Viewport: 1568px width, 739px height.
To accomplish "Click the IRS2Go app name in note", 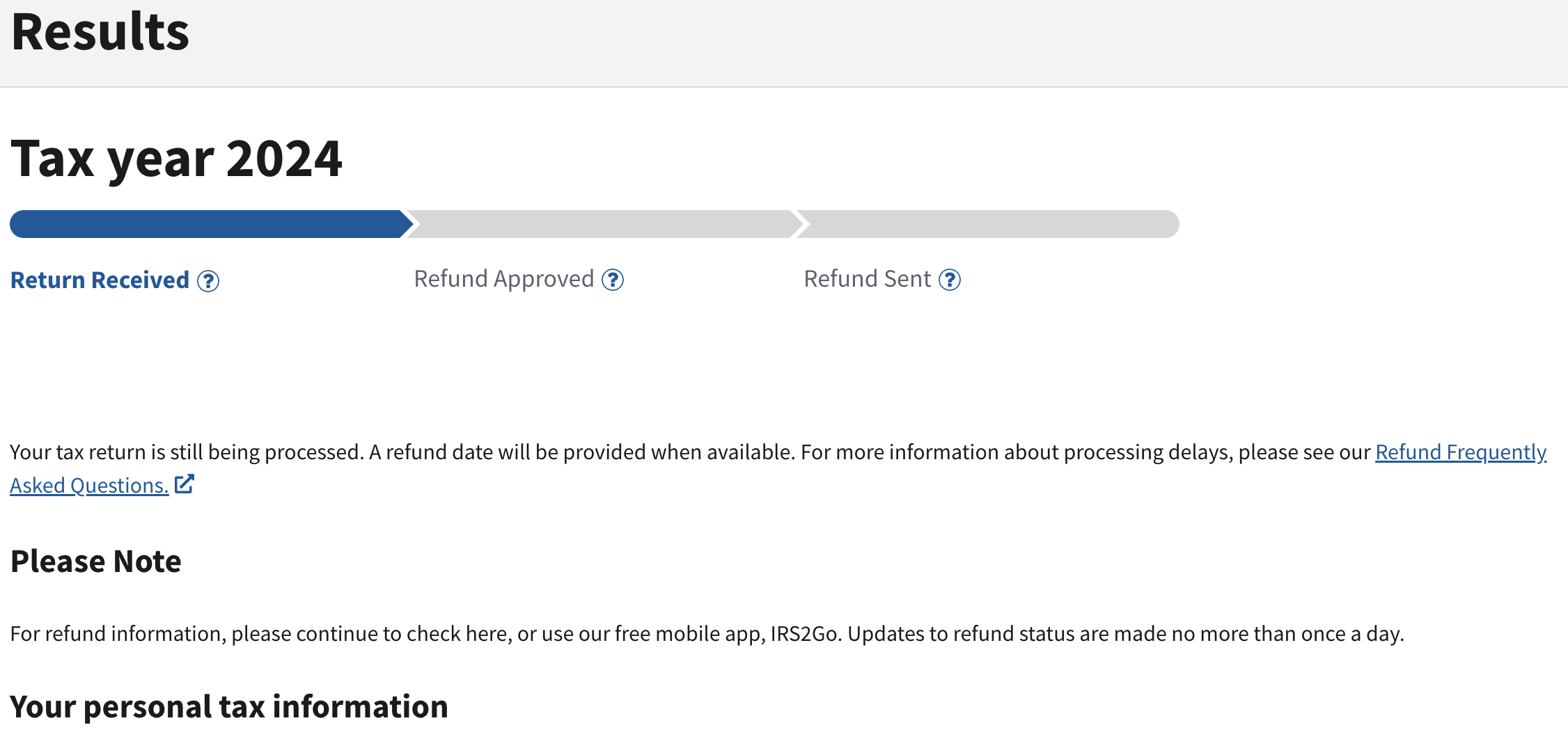I will pyautogui.click(x=806, y=634).
